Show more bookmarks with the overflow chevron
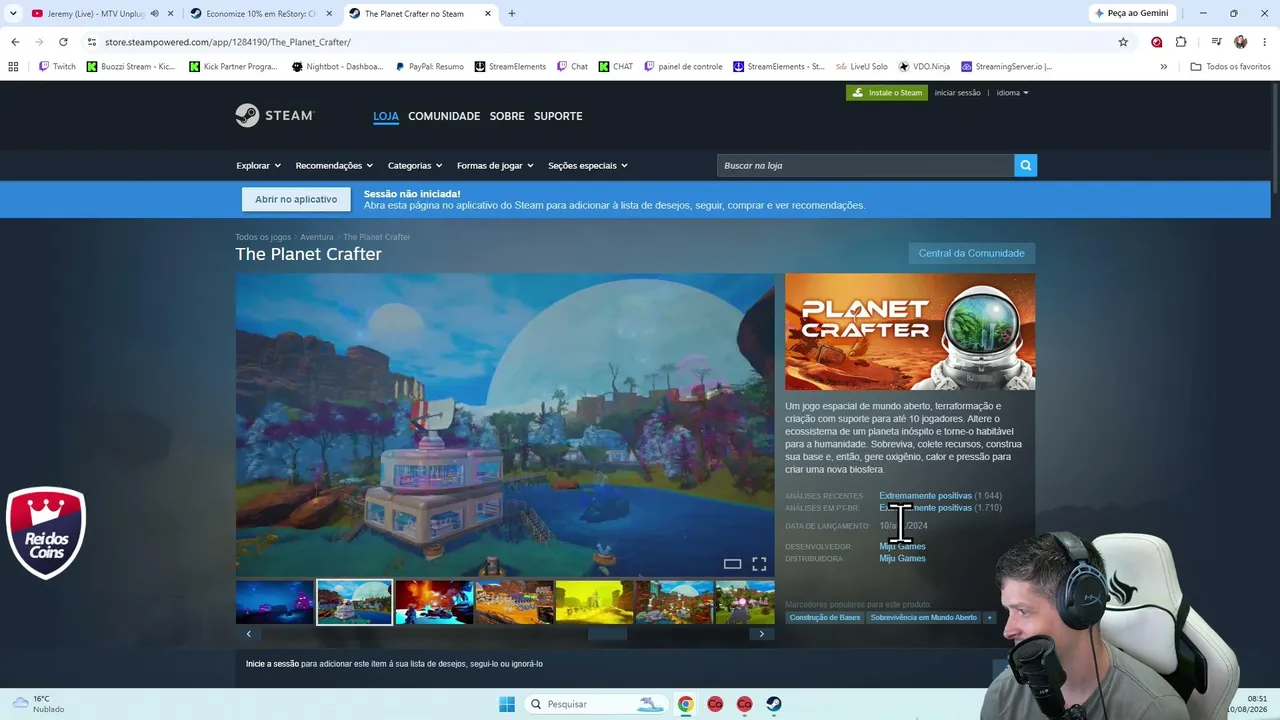Viewport: 1280px width, 720px height. pyautogui.click(x=1163, y=67)
